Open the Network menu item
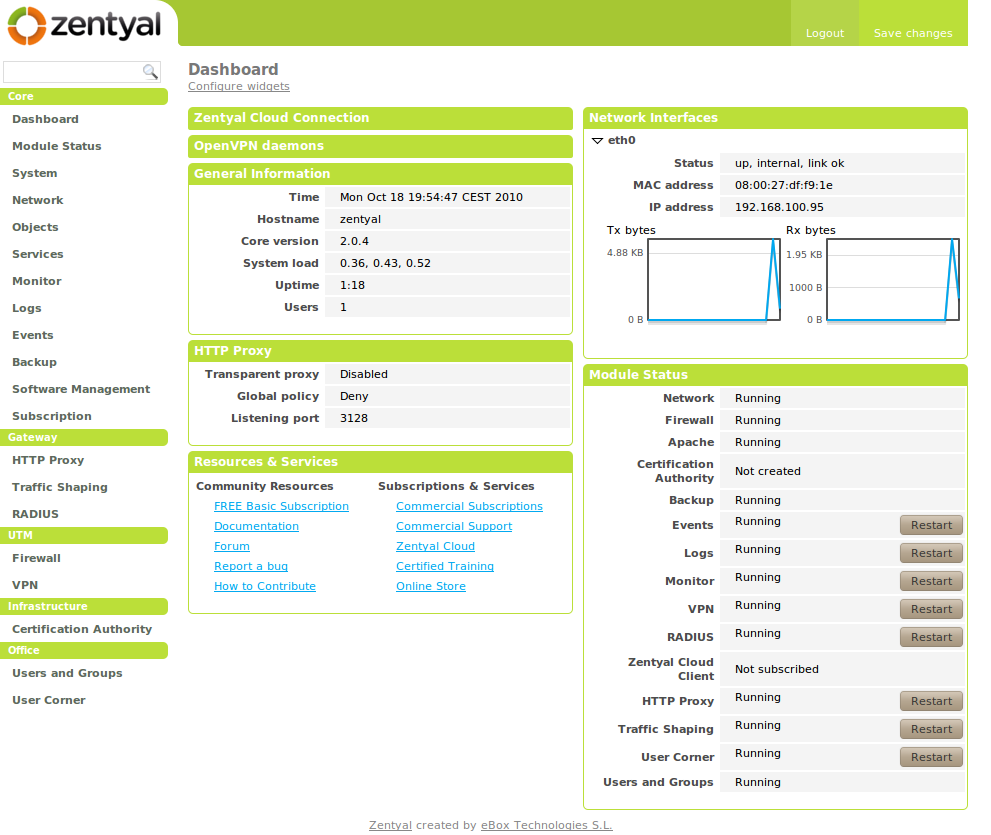The width and height of the screenshot is (991, 835). click(x=38, y=200)
